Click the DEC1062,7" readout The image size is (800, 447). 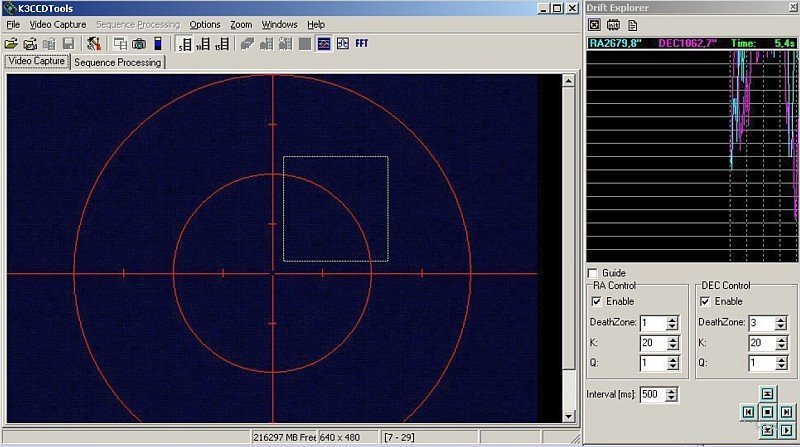(687, 43)
